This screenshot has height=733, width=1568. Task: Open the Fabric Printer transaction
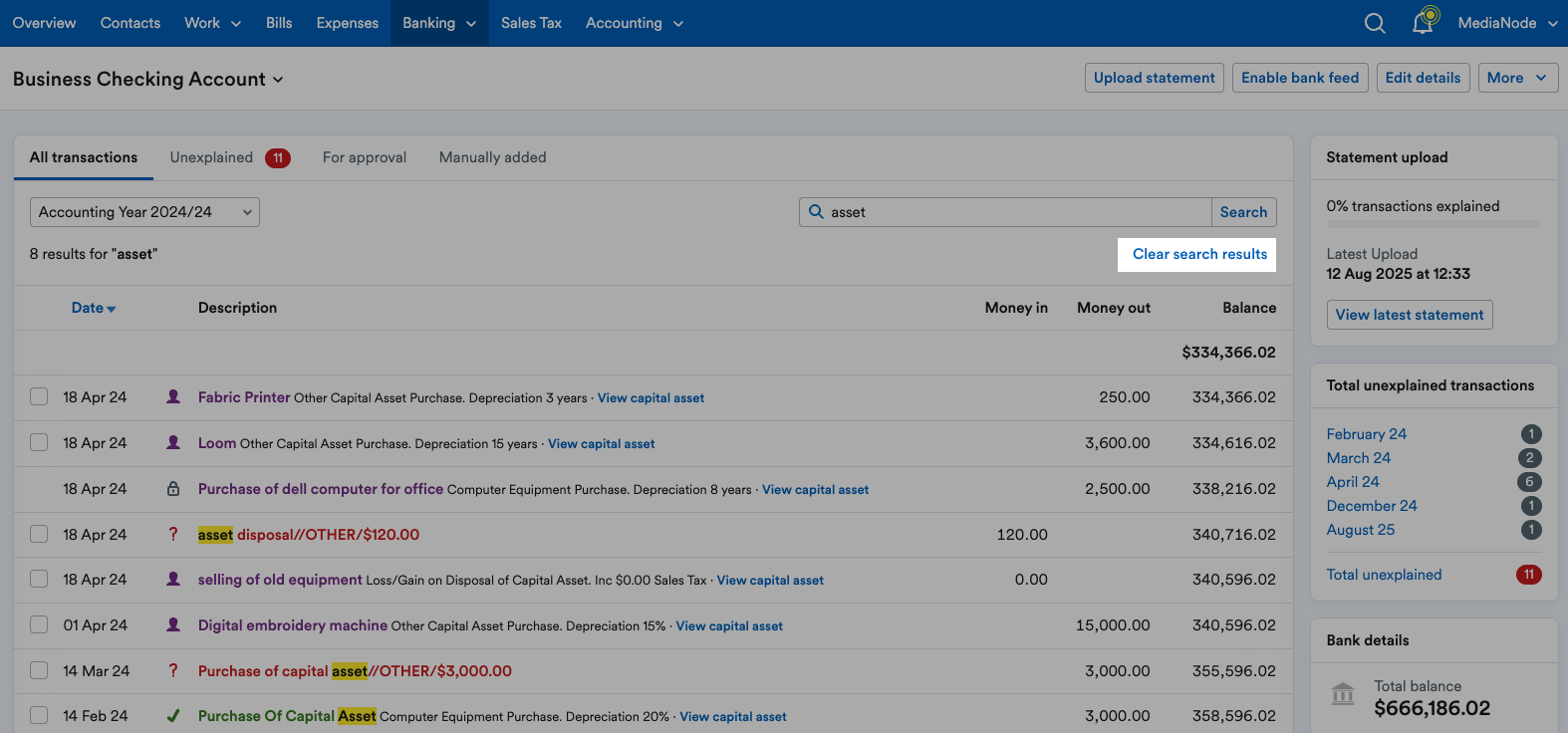pyautogui.click(x=244, y=396)
